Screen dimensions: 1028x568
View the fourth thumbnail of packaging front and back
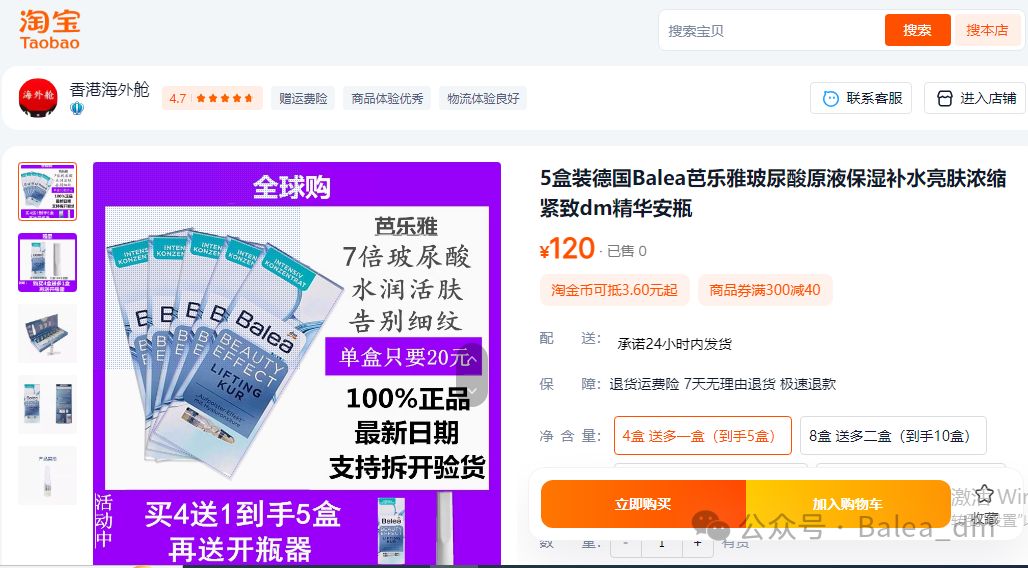[47, 404]
